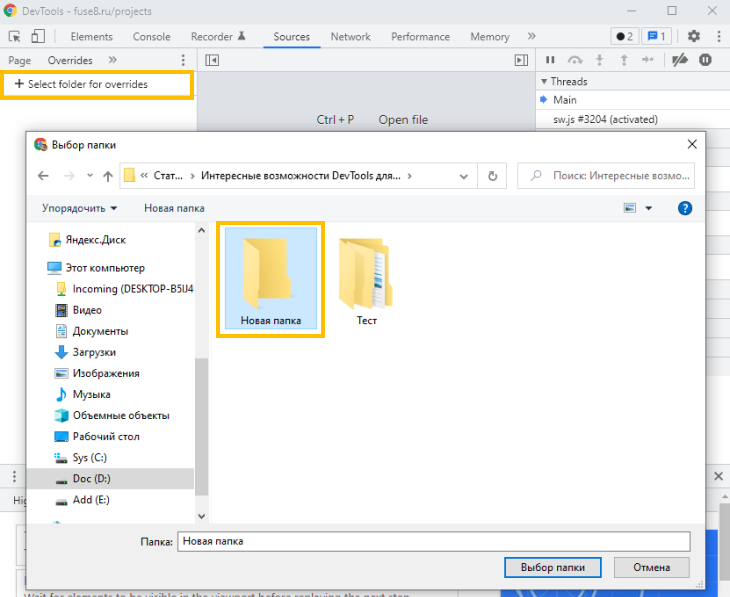Viewport: 730px width, 597px height.
Task: Click the refresh button in folder dialog
Action: tap(492, 176)
